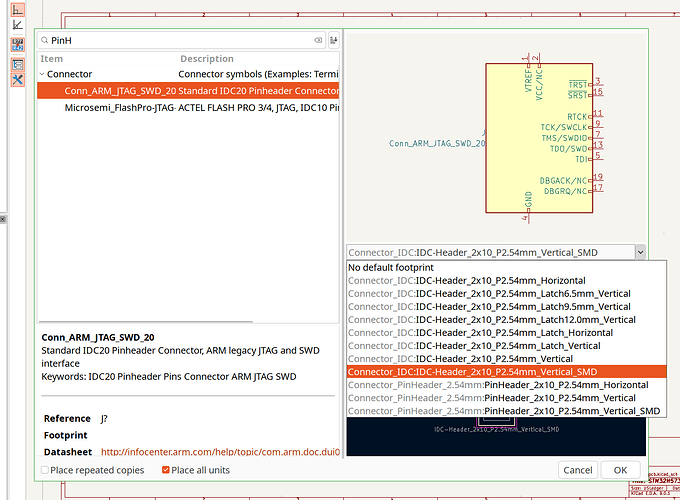The width and height of the screenshot is (680, 500).
Task: Open the footprint selection dropdown arrow
Action: tap(641, 252)
